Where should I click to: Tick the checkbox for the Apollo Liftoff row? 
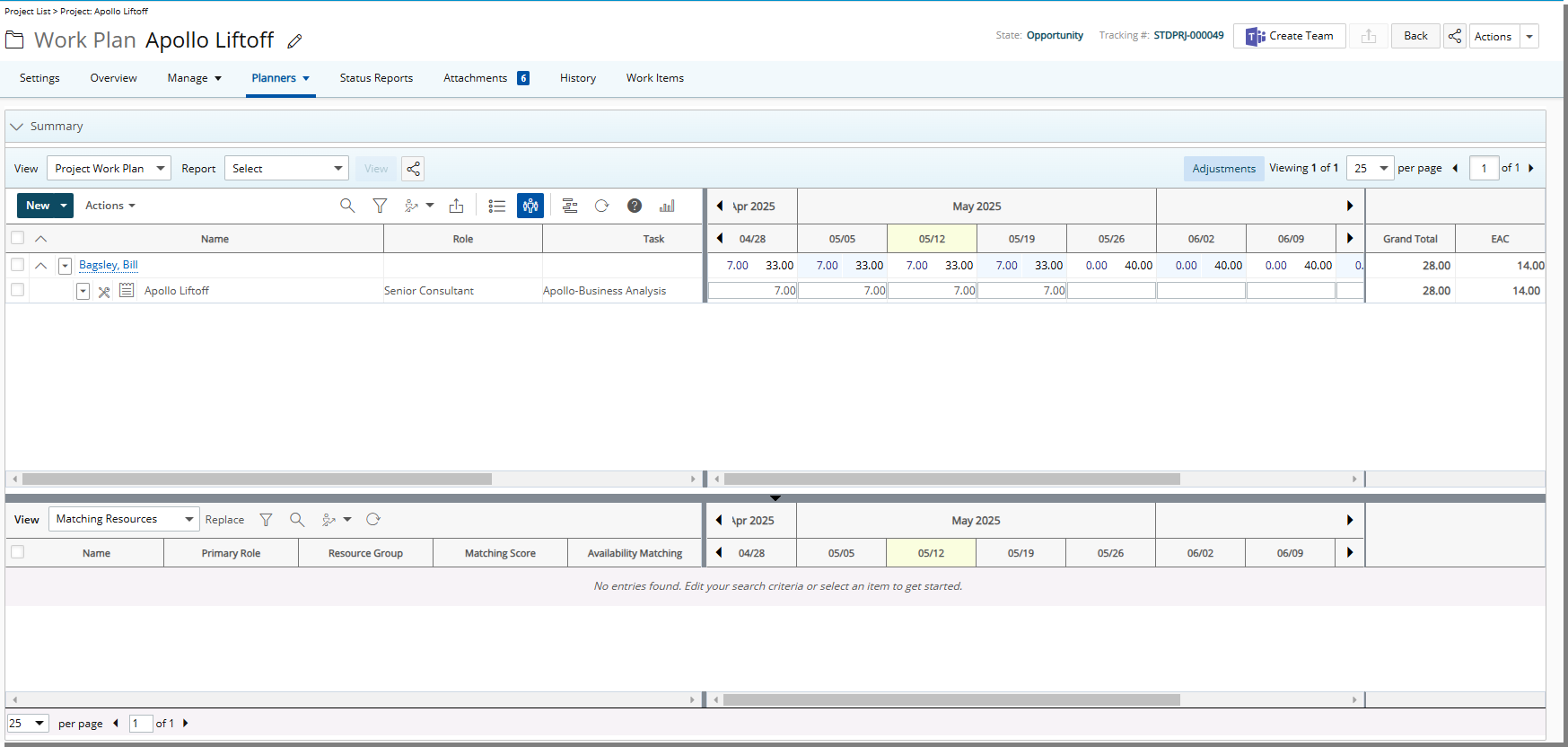(17, 290)
